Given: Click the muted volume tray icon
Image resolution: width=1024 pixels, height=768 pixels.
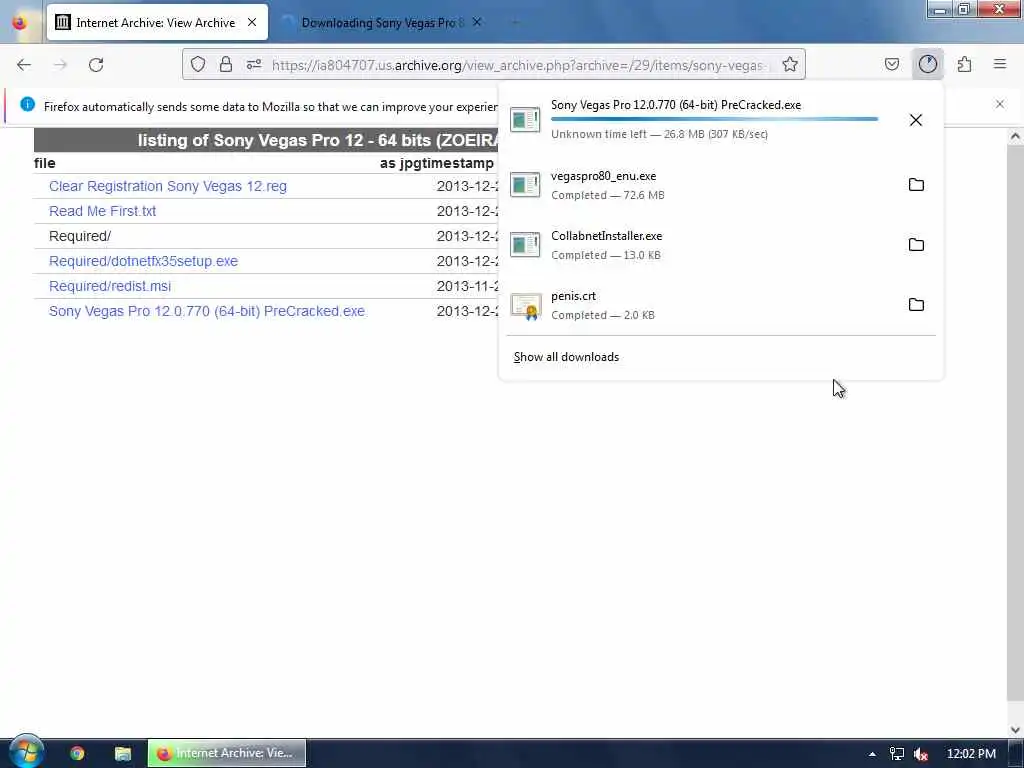Looking at the screenshot, I should 921,754.
